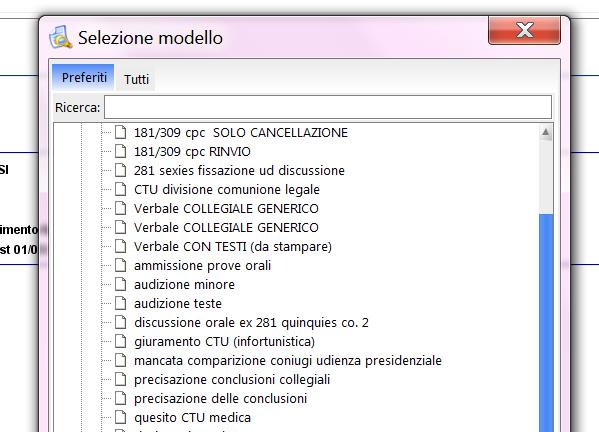Click the file icon of giuramento CTU (infortunistica)
The height and width of the screenshot is (432, 599).
(x=120, y=341)
